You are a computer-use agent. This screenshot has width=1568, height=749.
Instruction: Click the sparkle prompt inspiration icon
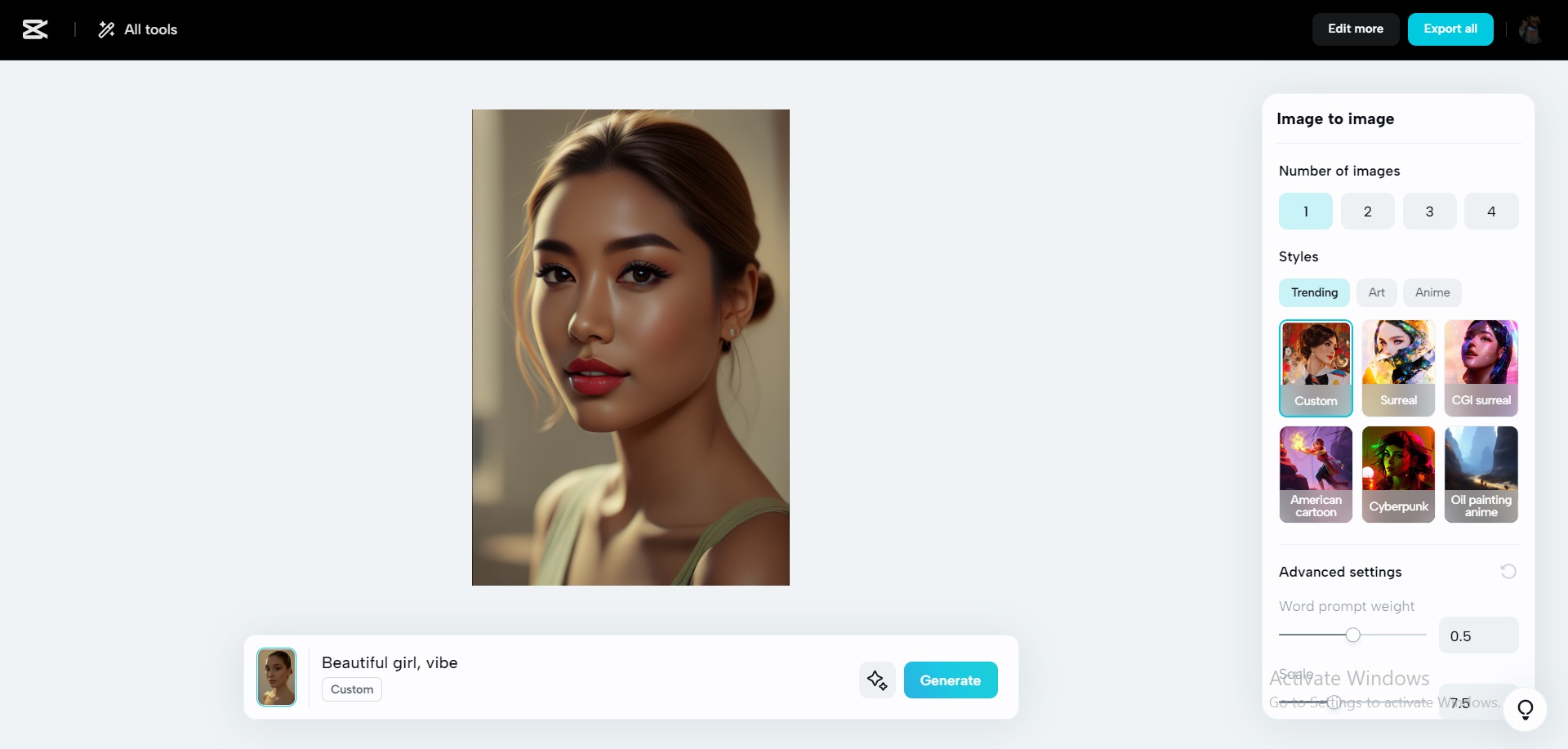click(877, 680)
